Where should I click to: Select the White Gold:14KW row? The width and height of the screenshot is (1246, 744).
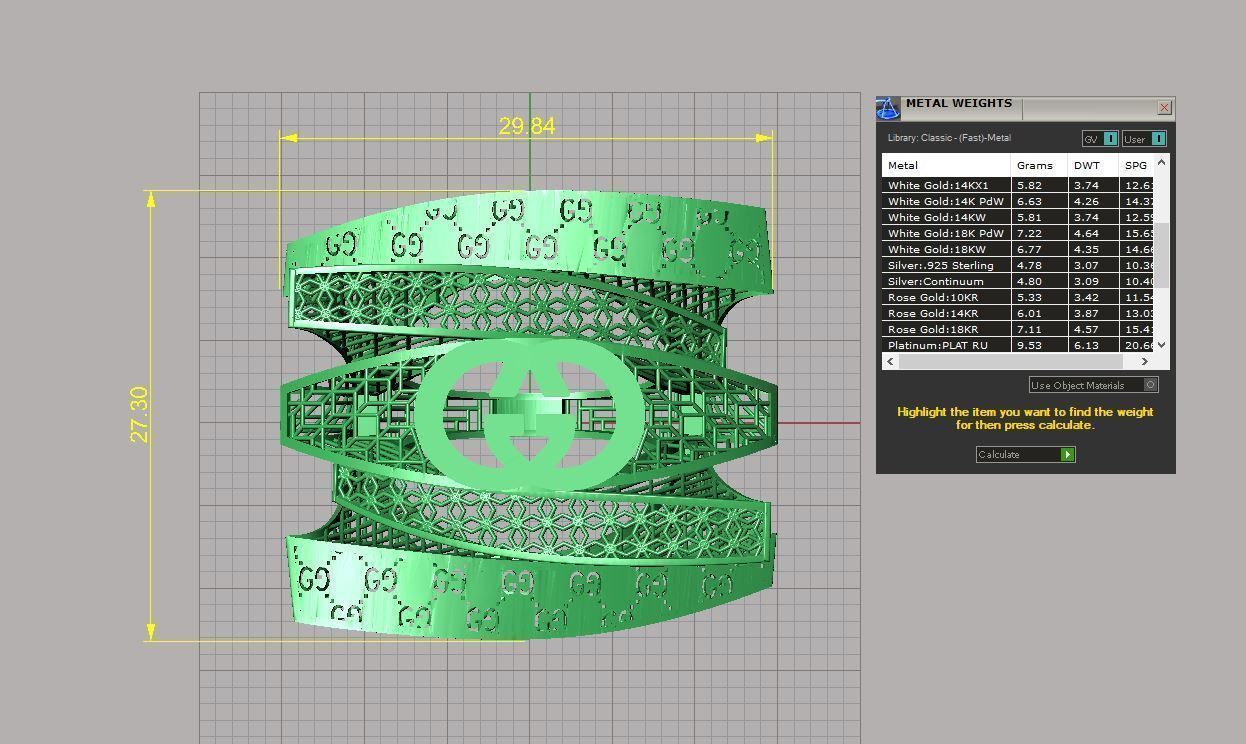[1018, 217]
